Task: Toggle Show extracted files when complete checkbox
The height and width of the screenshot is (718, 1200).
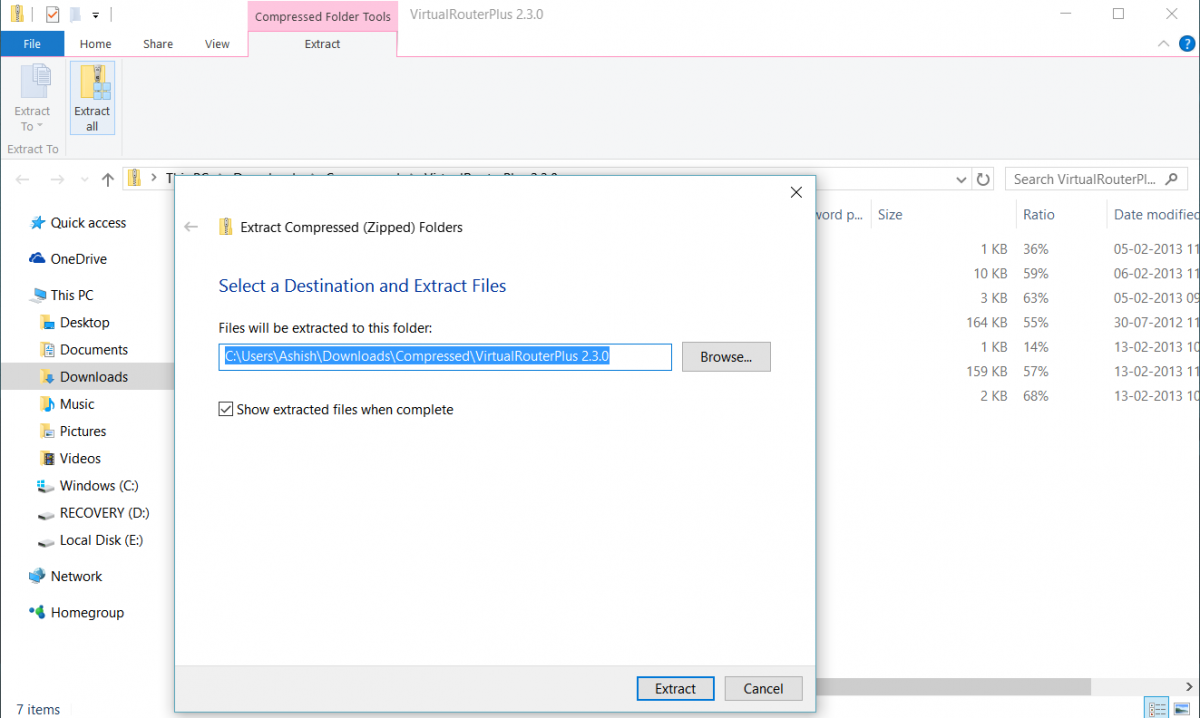Action: tap(226, 409)
